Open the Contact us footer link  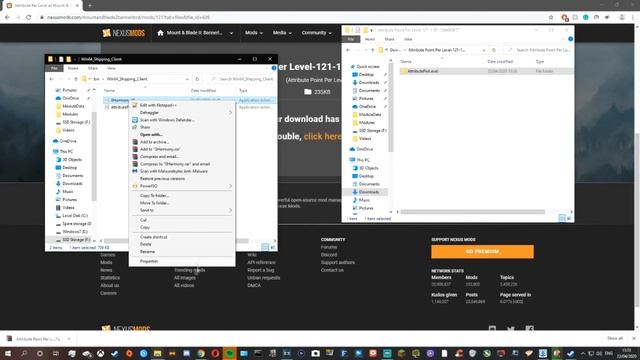pyautogui.click(x=332, y=270)
